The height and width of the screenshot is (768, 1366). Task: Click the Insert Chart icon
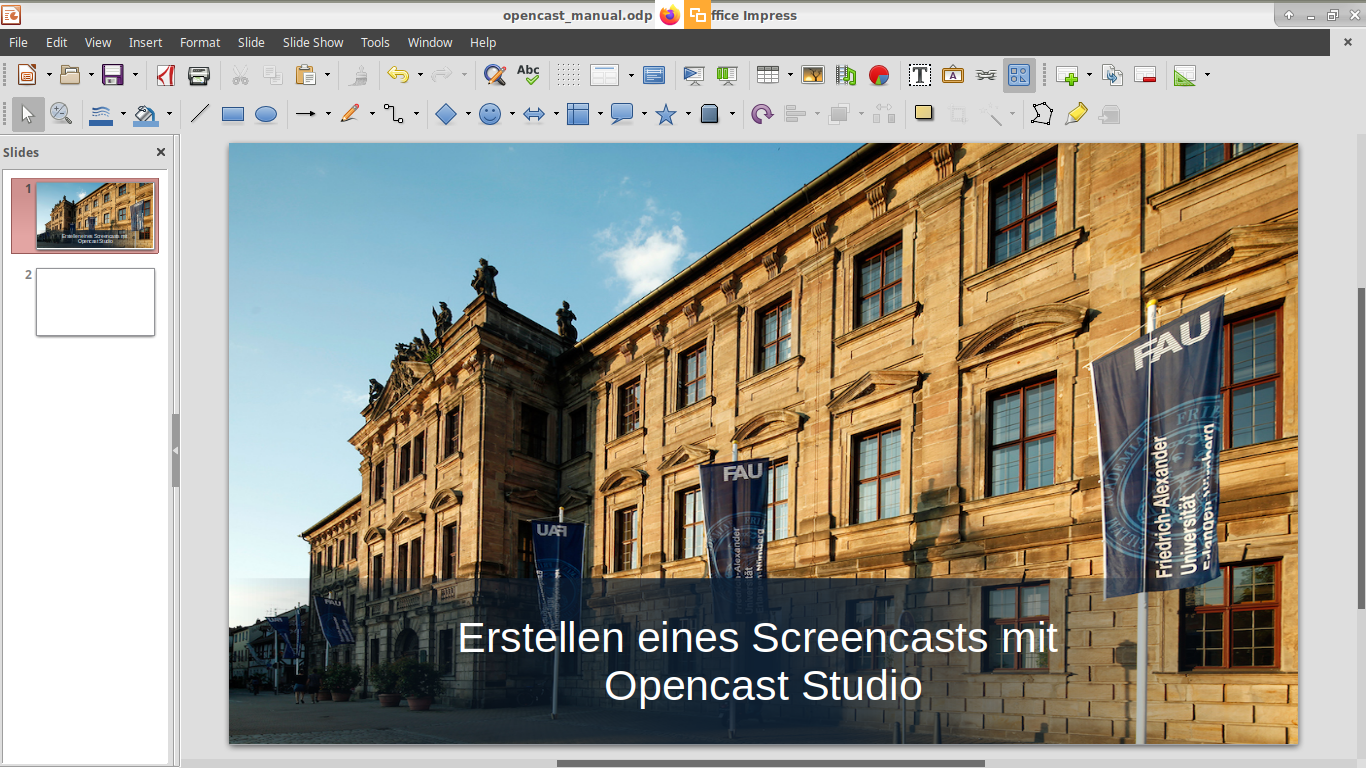(879, 75)
